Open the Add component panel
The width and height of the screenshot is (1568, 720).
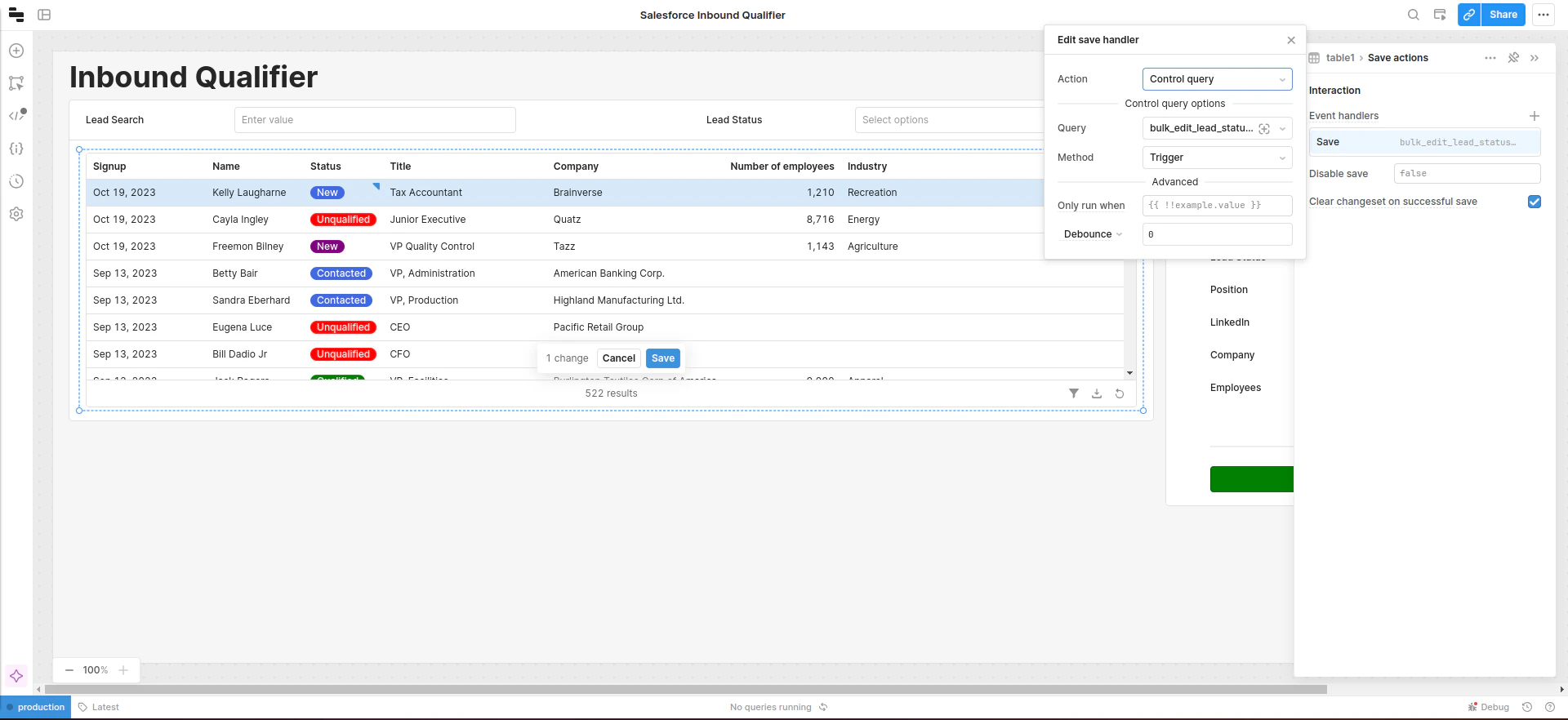(x=16, y=51)
